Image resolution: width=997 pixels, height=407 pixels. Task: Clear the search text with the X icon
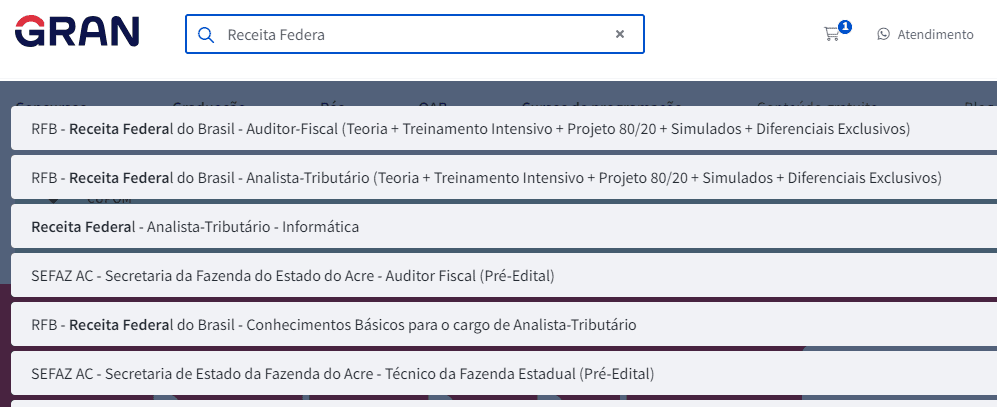(620, 34)
